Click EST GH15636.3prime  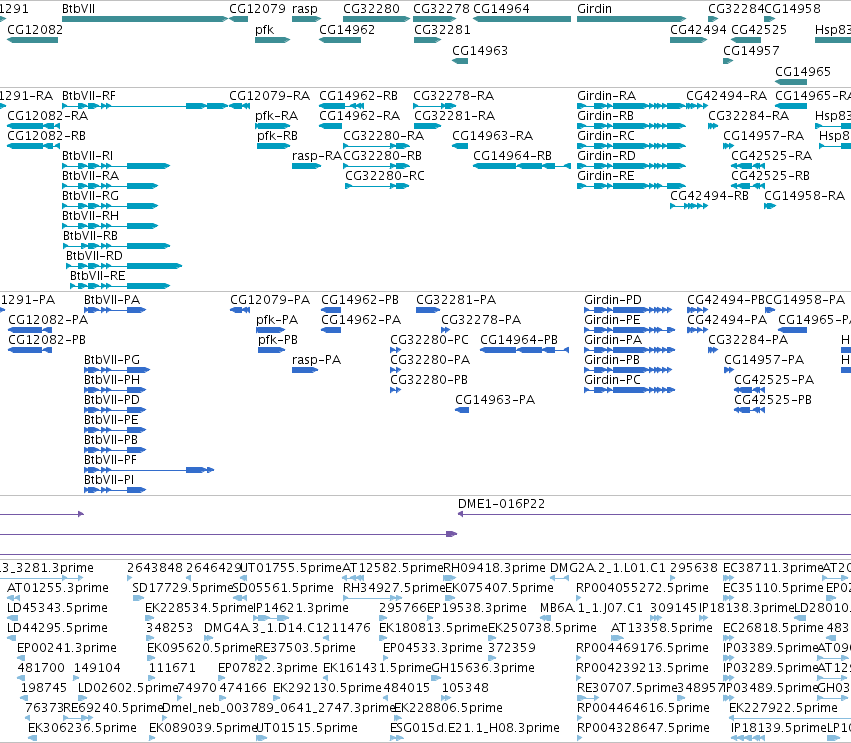tap(483, 668)
